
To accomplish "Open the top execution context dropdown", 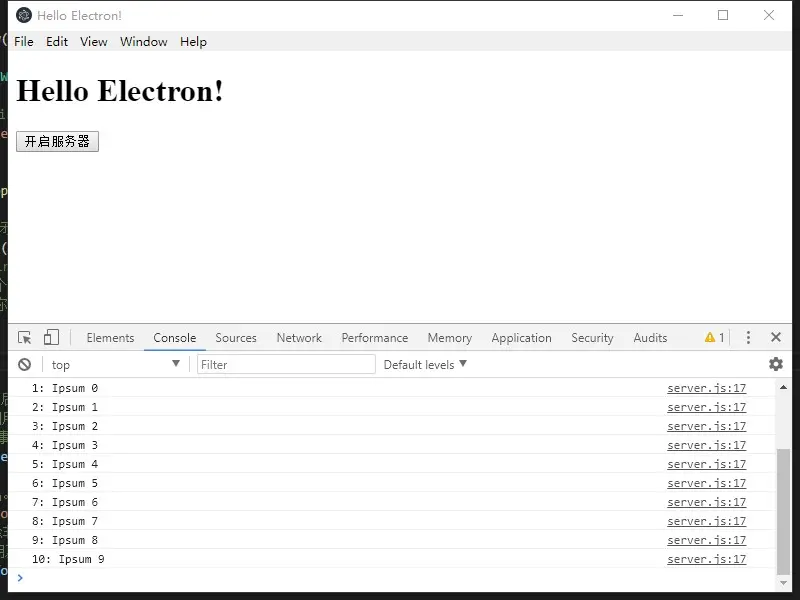I will pos(115,364).
